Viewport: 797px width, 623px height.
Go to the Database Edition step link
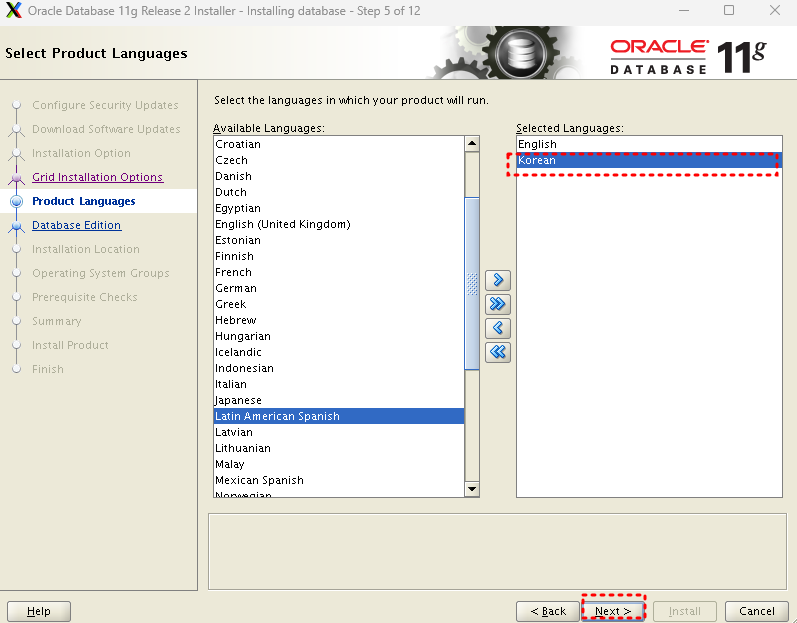pos(77,225)
